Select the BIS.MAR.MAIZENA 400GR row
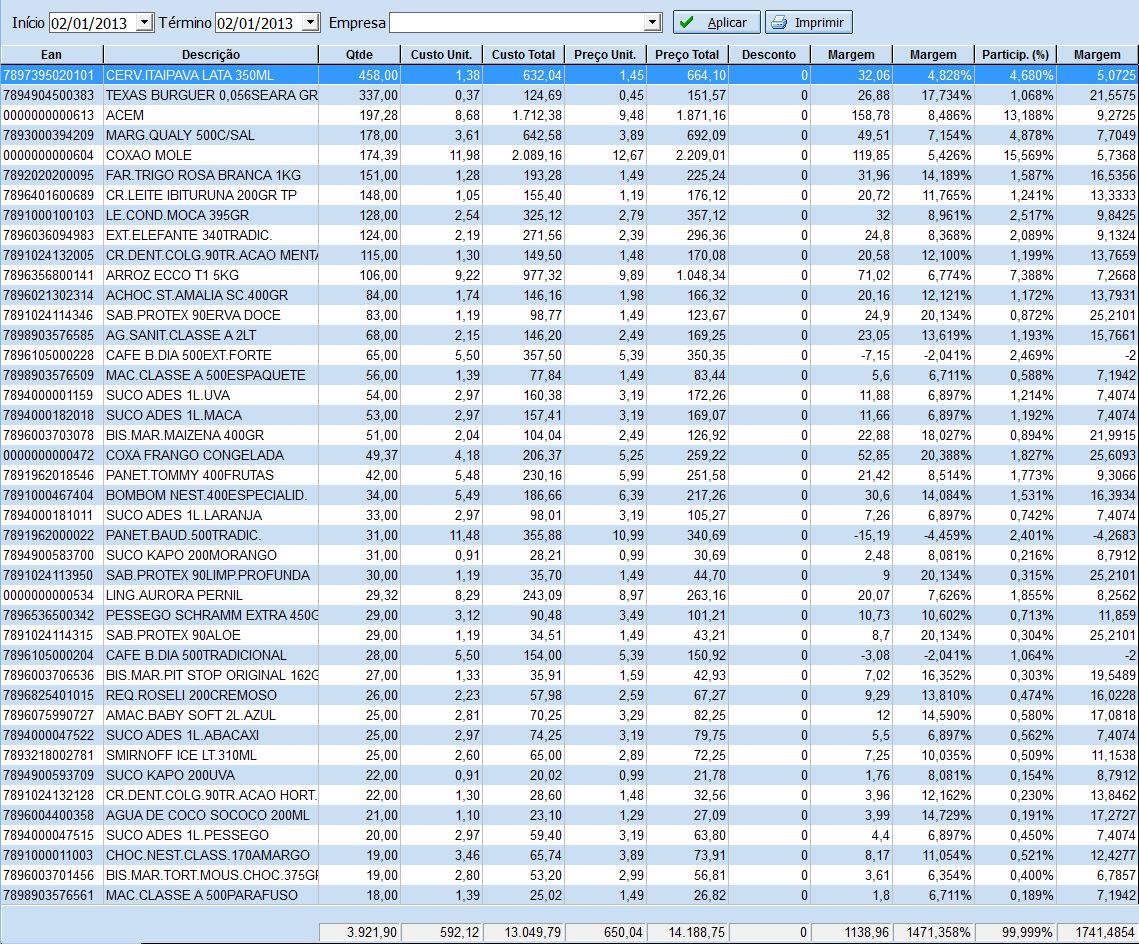This screenshot has height=944, width=1139. coord(570,435)
